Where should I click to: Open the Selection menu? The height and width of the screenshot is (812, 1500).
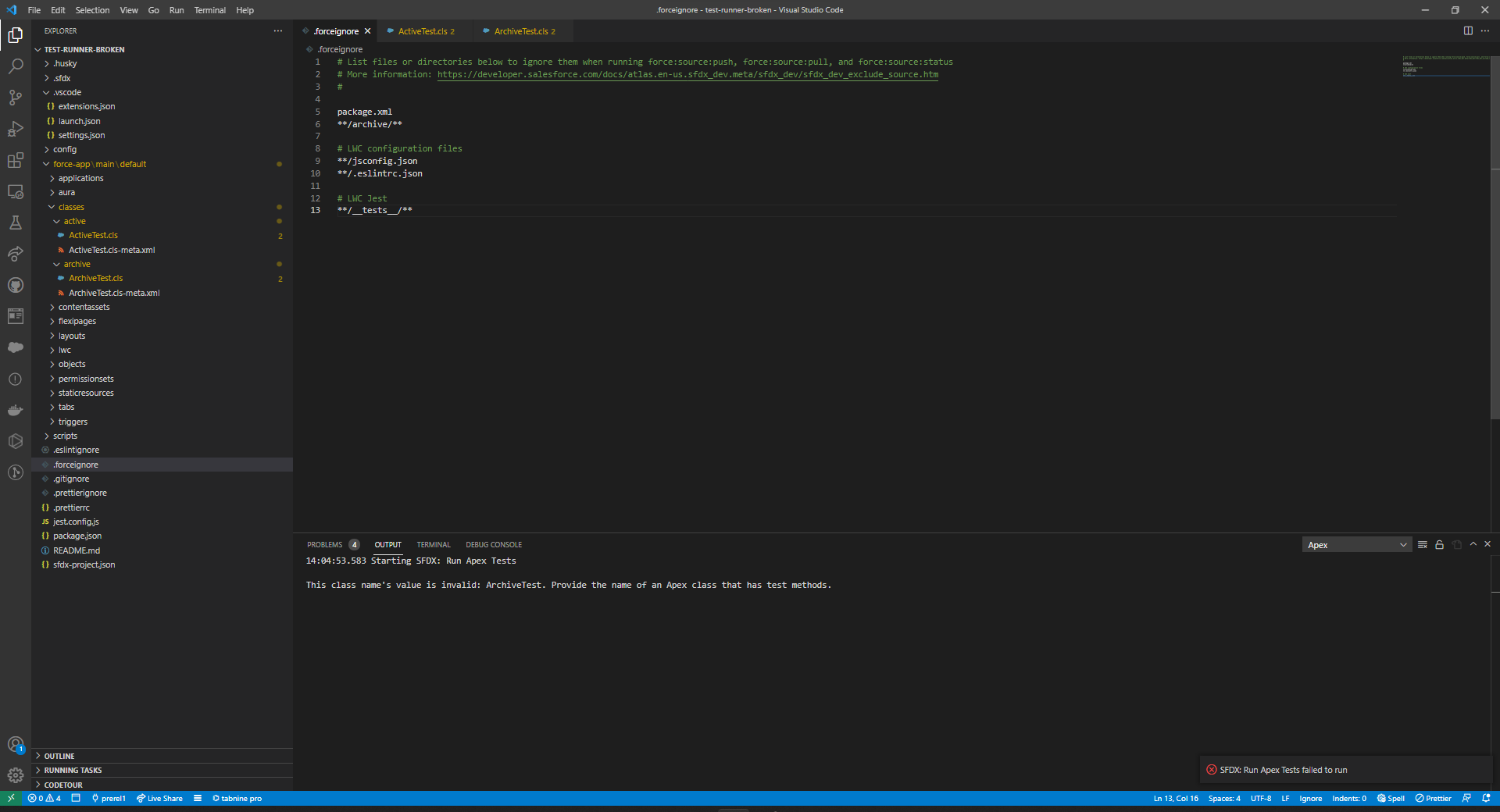click(92, 10)
